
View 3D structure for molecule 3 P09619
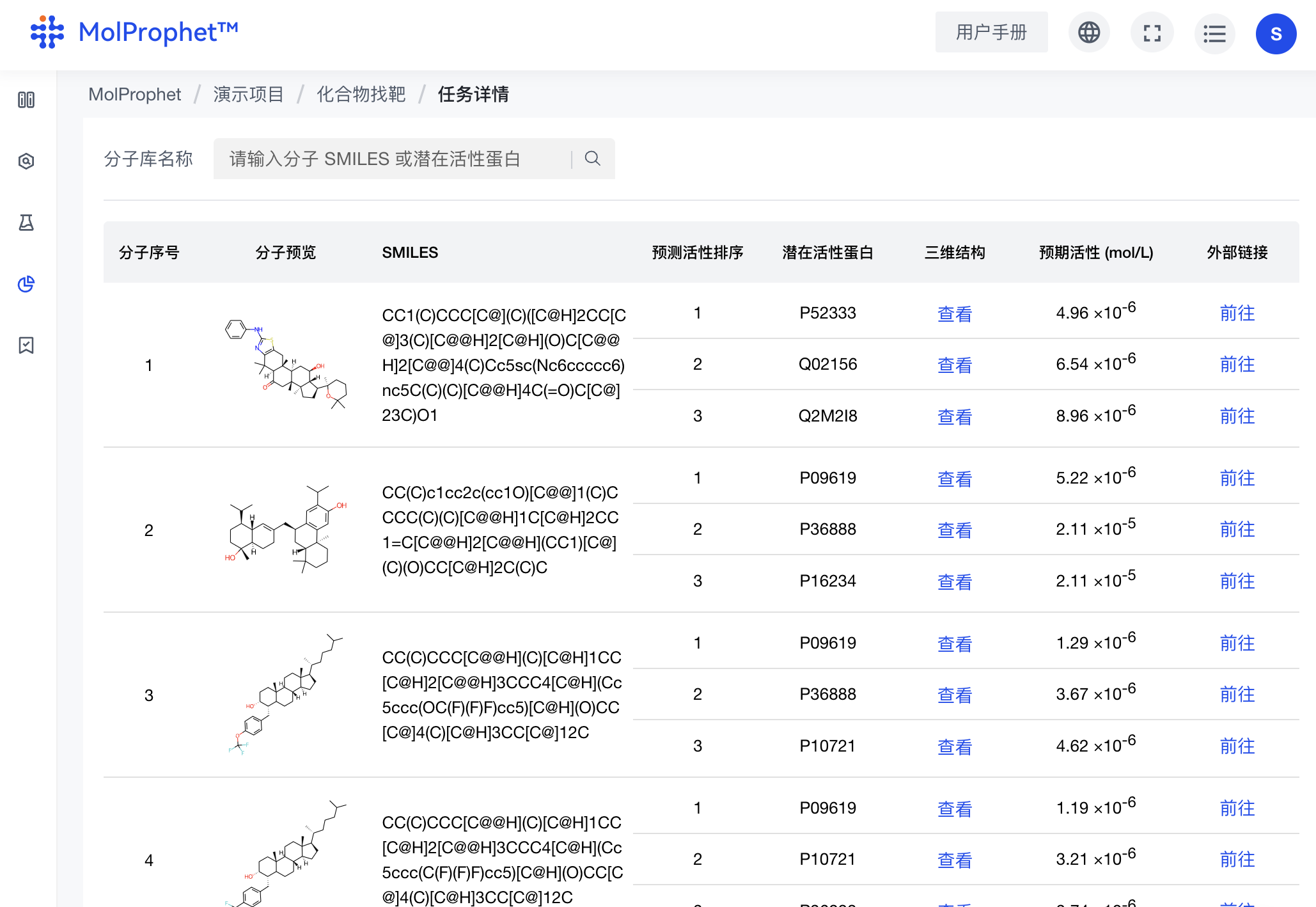point(955,643)
